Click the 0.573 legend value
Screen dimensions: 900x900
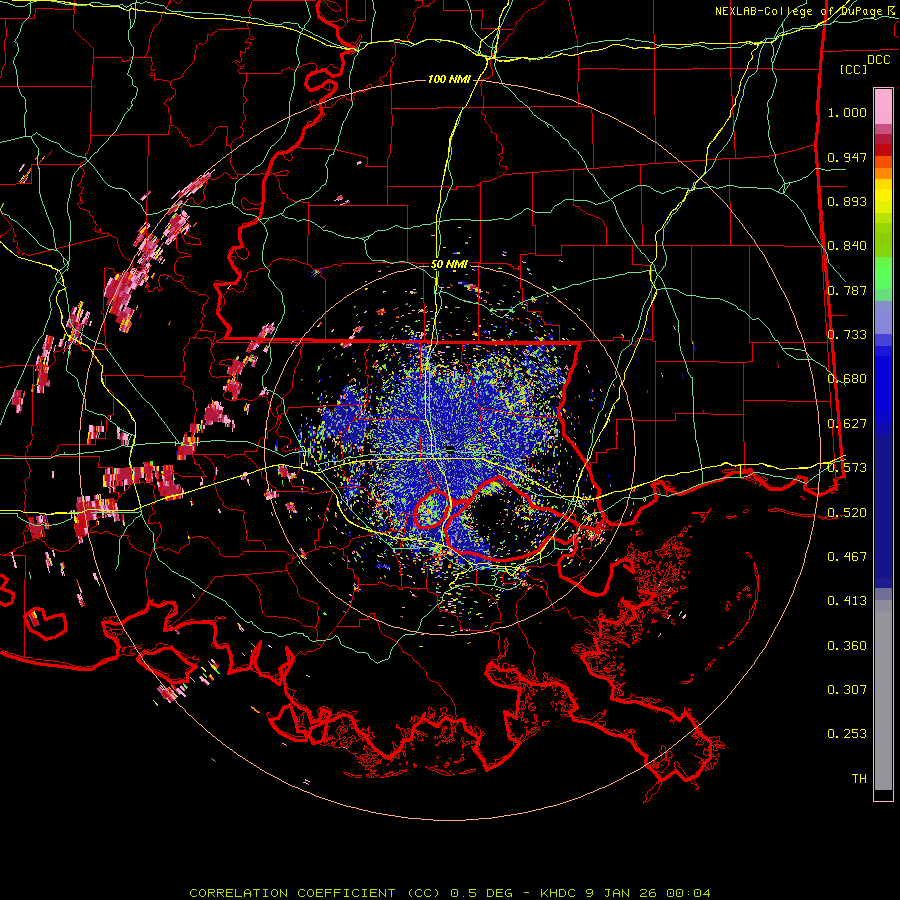[x=847, y=468]
